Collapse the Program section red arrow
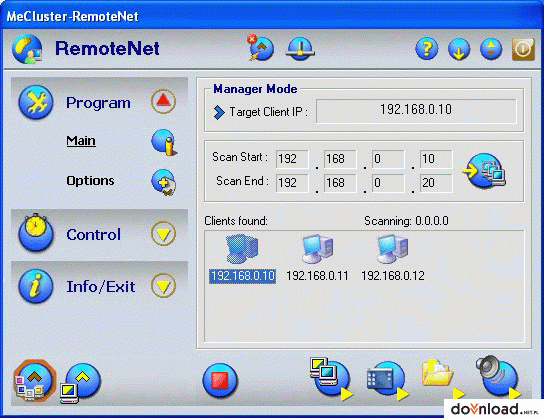The width and height of the screenshot is (544, 418). [163, 101]
